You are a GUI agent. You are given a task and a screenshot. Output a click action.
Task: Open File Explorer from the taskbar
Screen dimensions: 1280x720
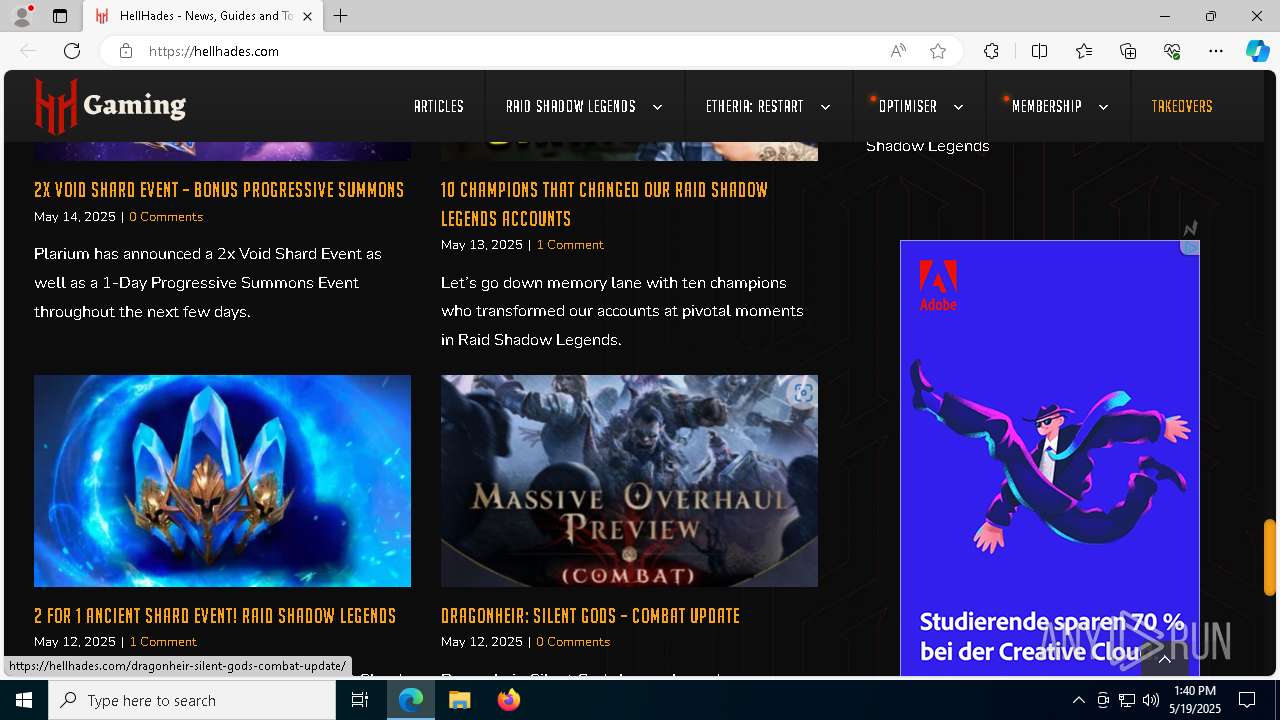(x=459, y=700)
